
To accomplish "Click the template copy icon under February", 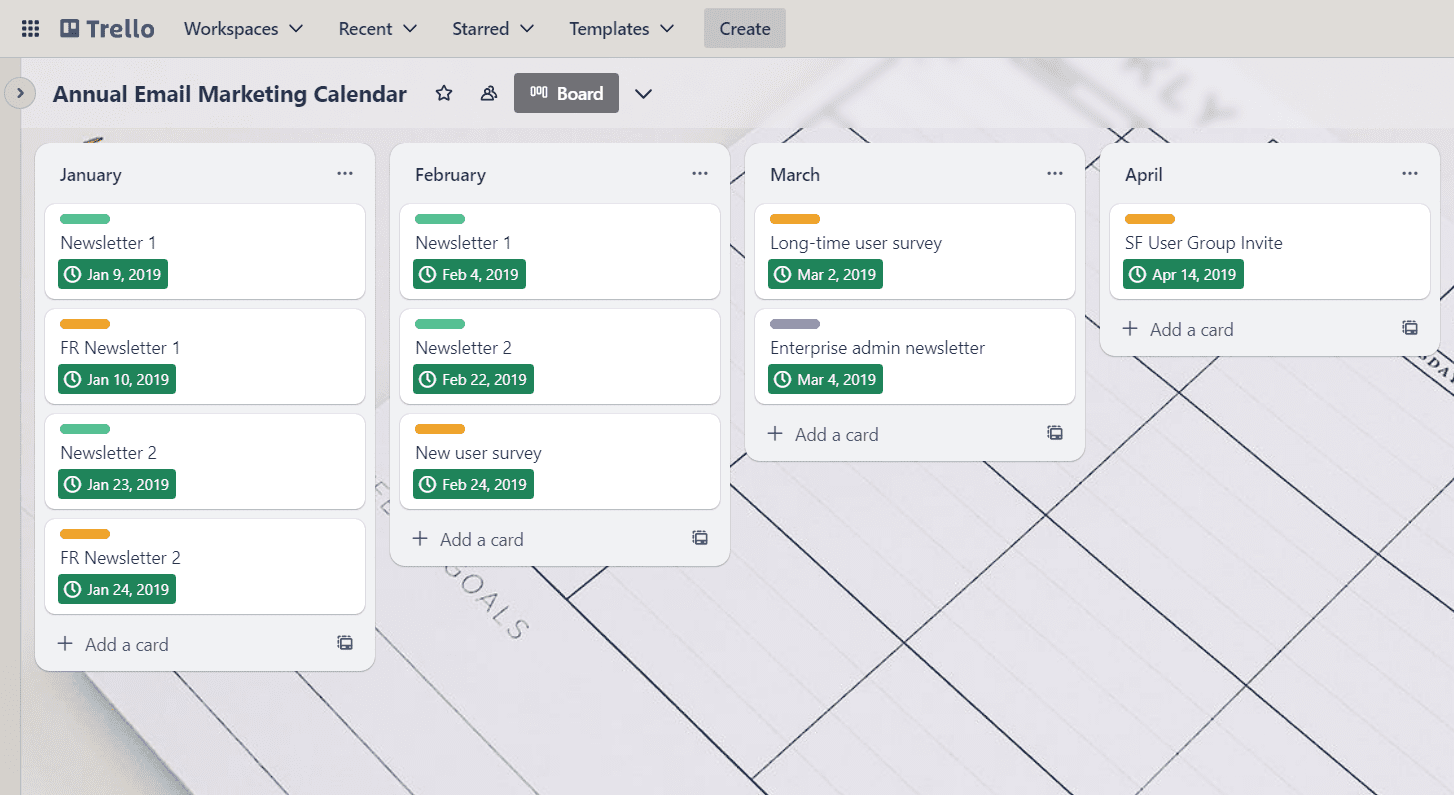I will click(x=700, y=537).
